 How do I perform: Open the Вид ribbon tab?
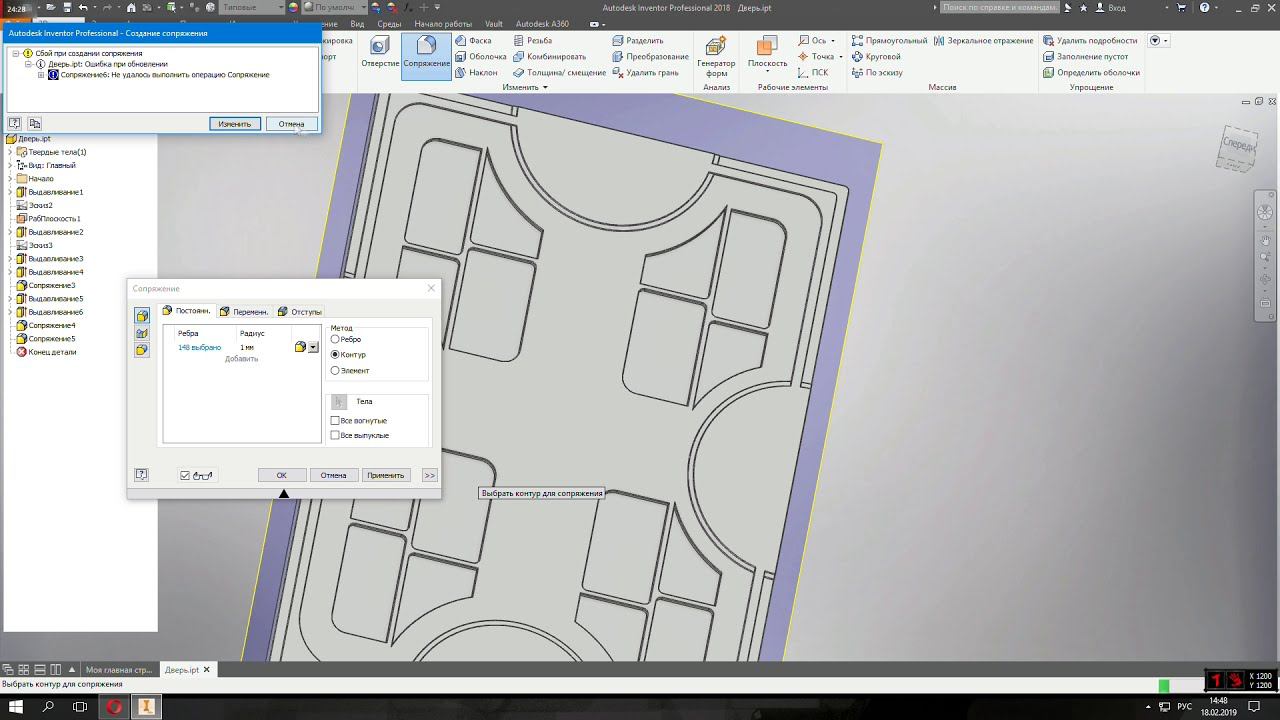click(x=357, y=23)
